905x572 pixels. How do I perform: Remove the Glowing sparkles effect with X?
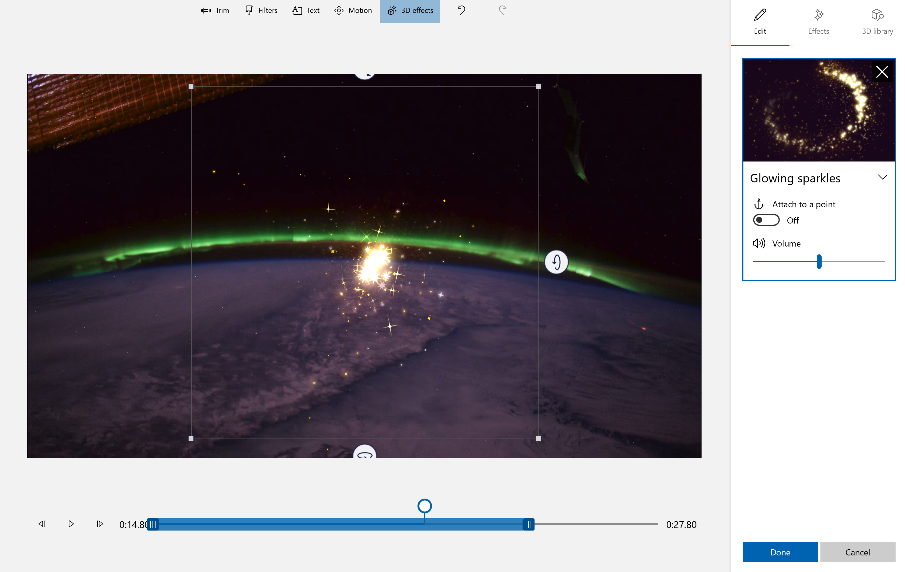pyautogui.click(x=882, y=72)
